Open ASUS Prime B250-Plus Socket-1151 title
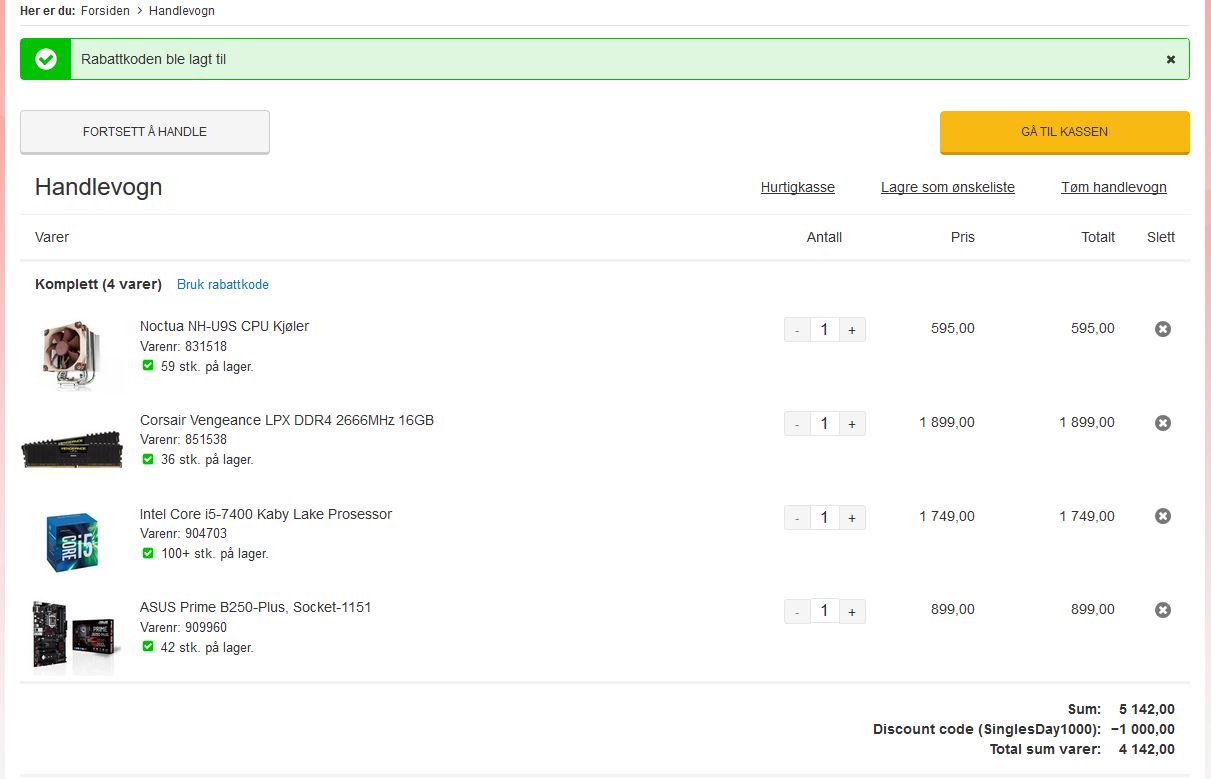The height and width of the screenshot is (779, 1211). coord(256,607)
